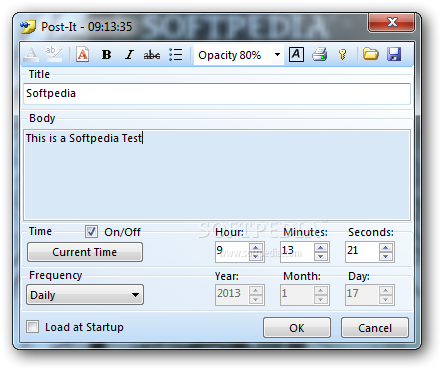Viewport: 442px width, 370px height.
Task: Close the Post-It window
Action: tap(392, 22)
